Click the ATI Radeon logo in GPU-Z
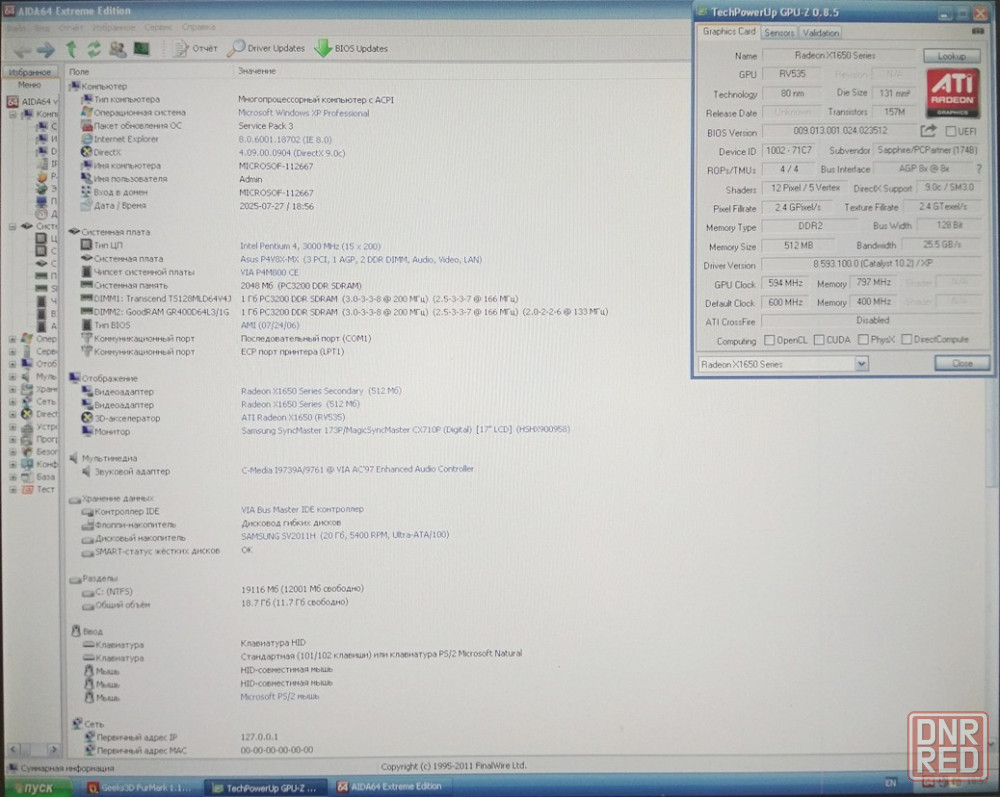 (952, 94)
